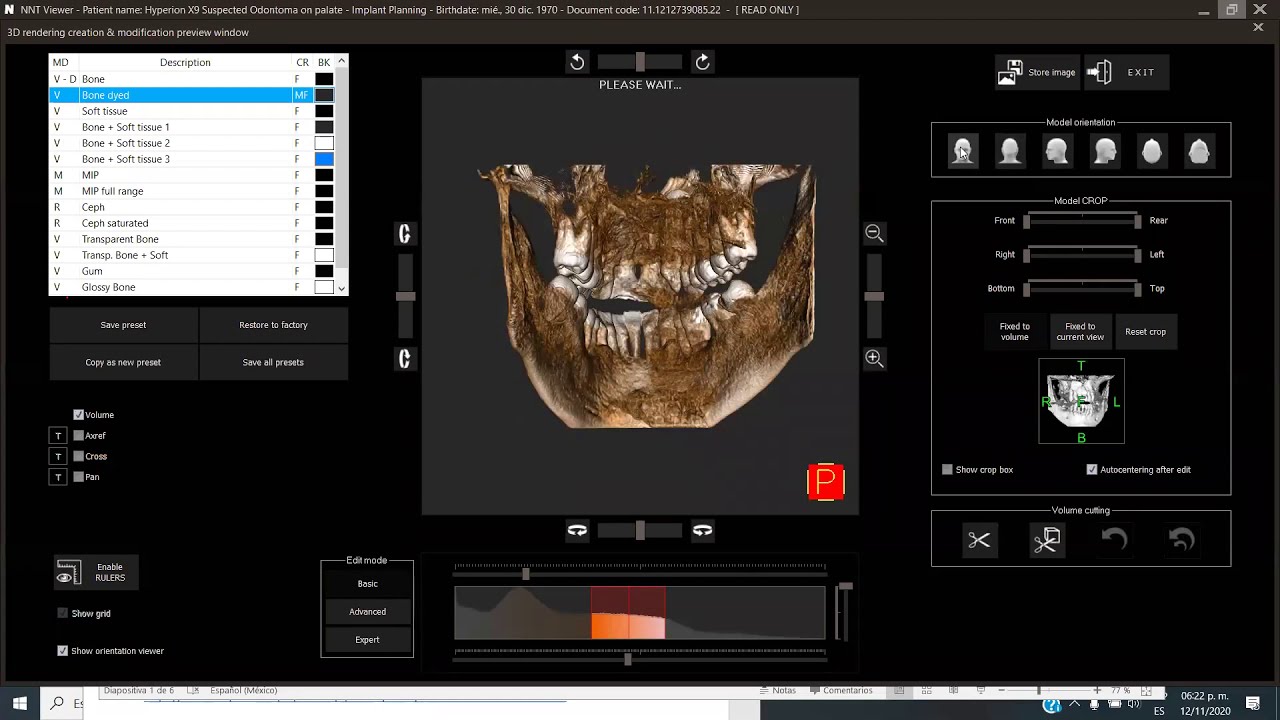Select the front-facing head model orientation
The height and width of the screenshot is (720, 1280).
pyautogui.click(x=962, y=151)
